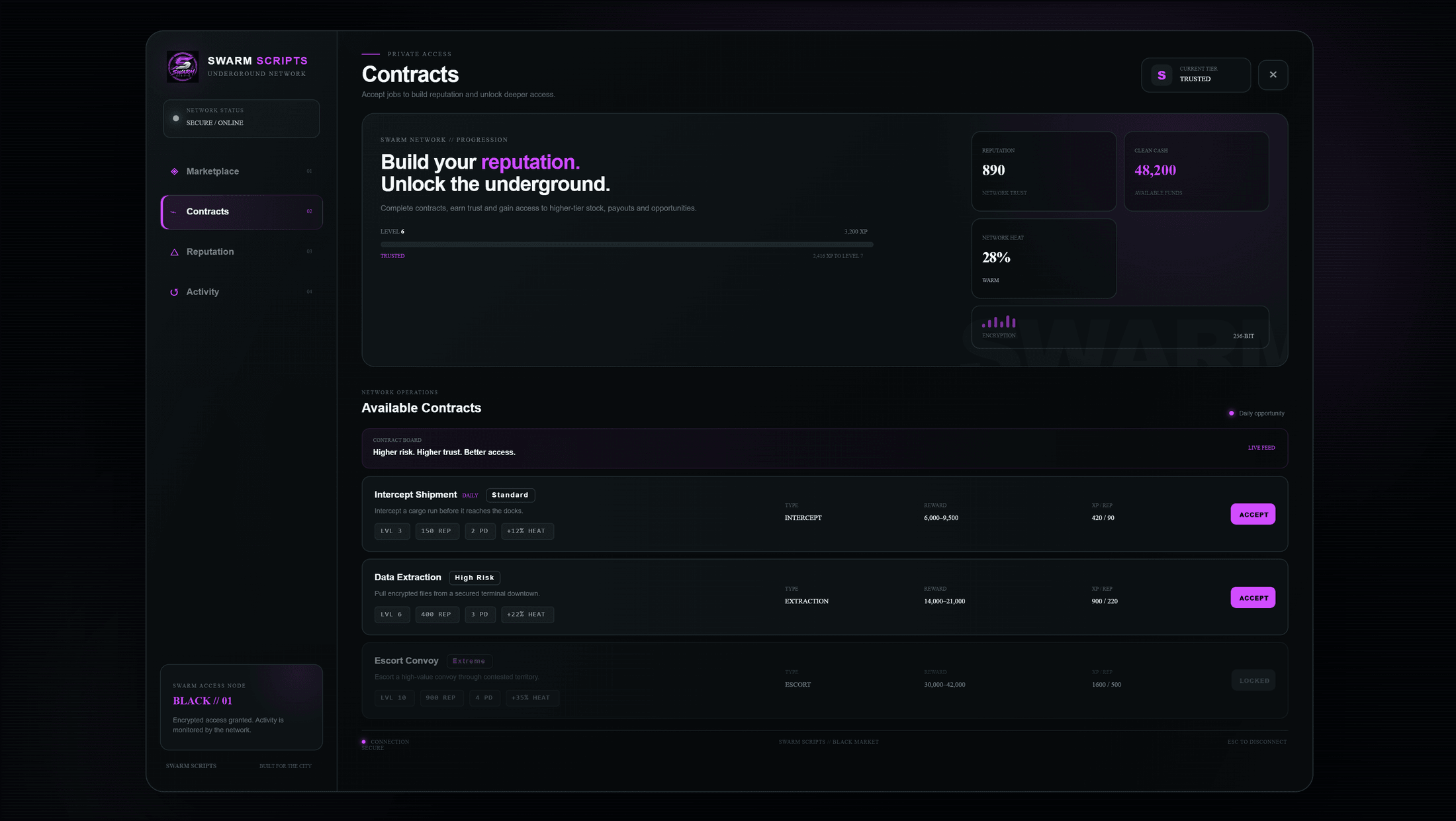Click the Encryption 256-BIT card
The width and height of the screenshot is (1456, 821).
coord(1120,327)
